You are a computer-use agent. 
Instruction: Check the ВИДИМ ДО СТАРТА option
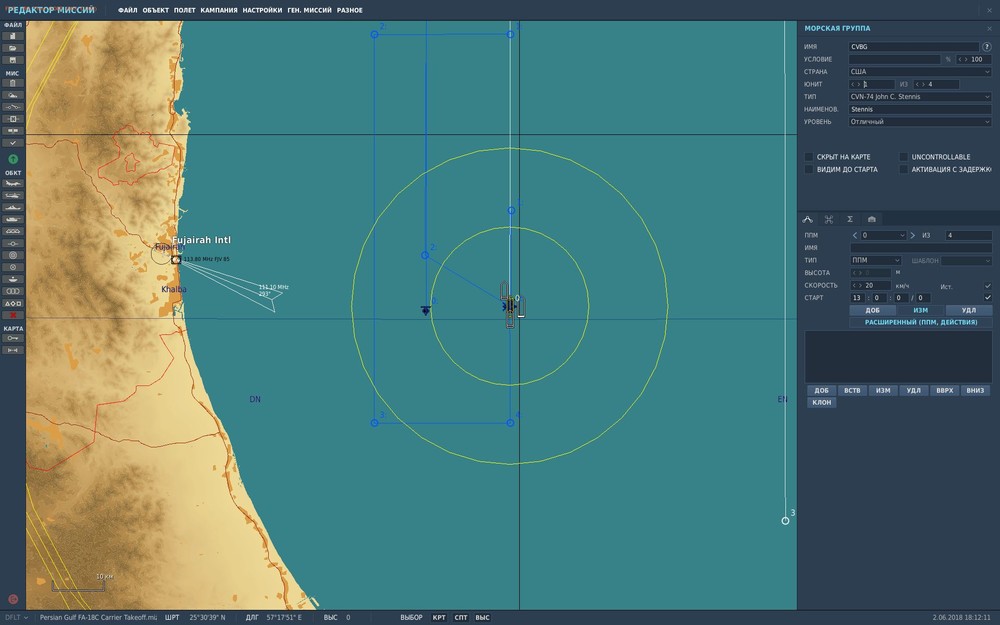(809, 170)
